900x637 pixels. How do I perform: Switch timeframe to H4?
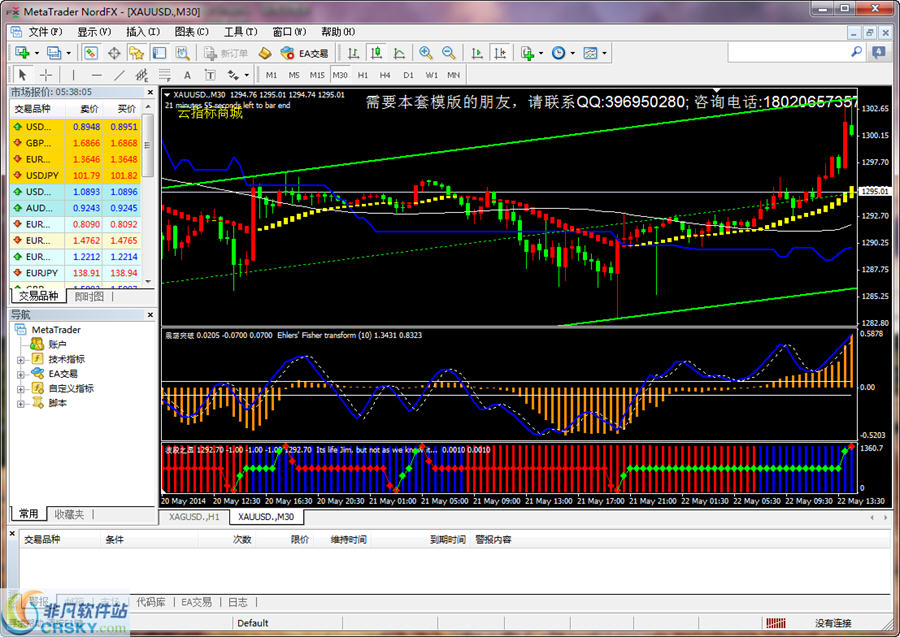[385, 75]
